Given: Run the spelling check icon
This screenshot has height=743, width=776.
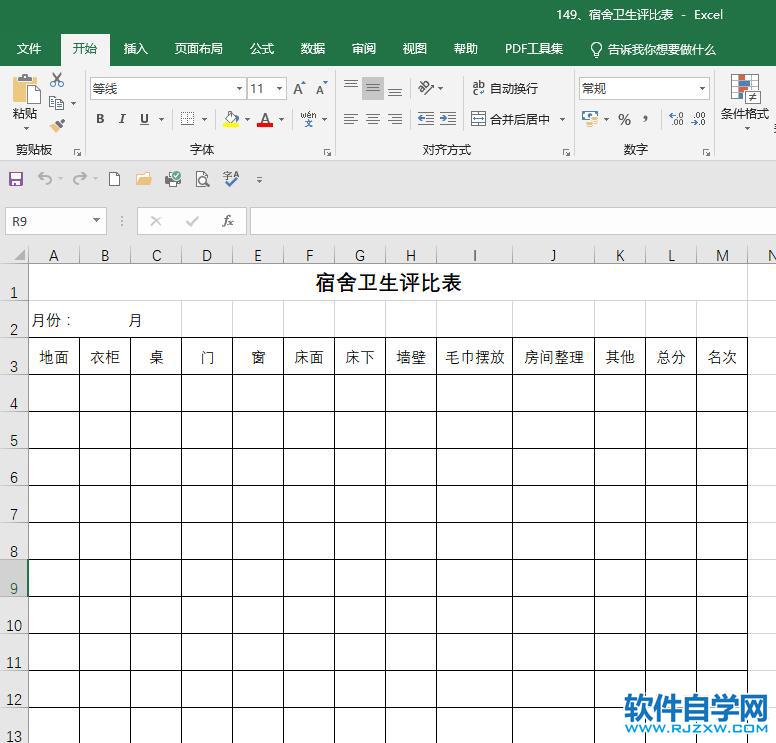Looking at the screenshot, I should [x=231, y=179].
